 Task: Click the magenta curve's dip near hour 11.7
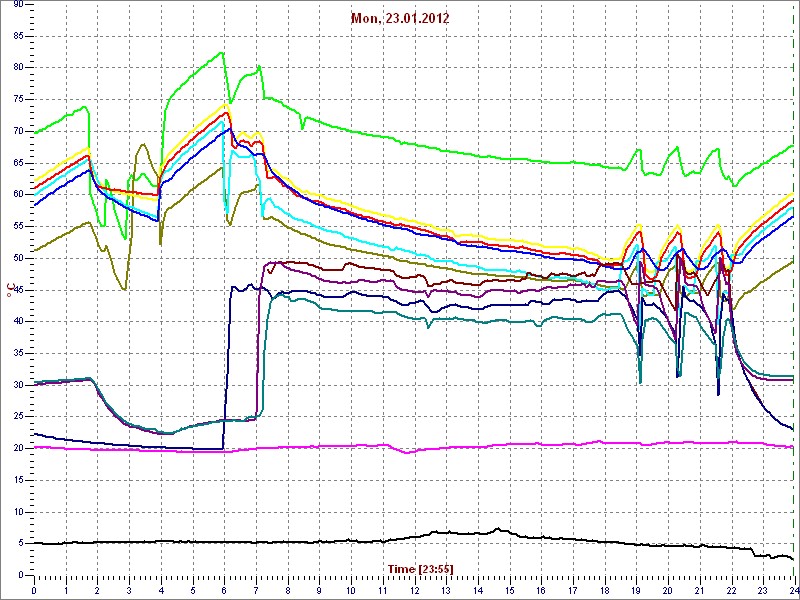click(x=406, y=453)
